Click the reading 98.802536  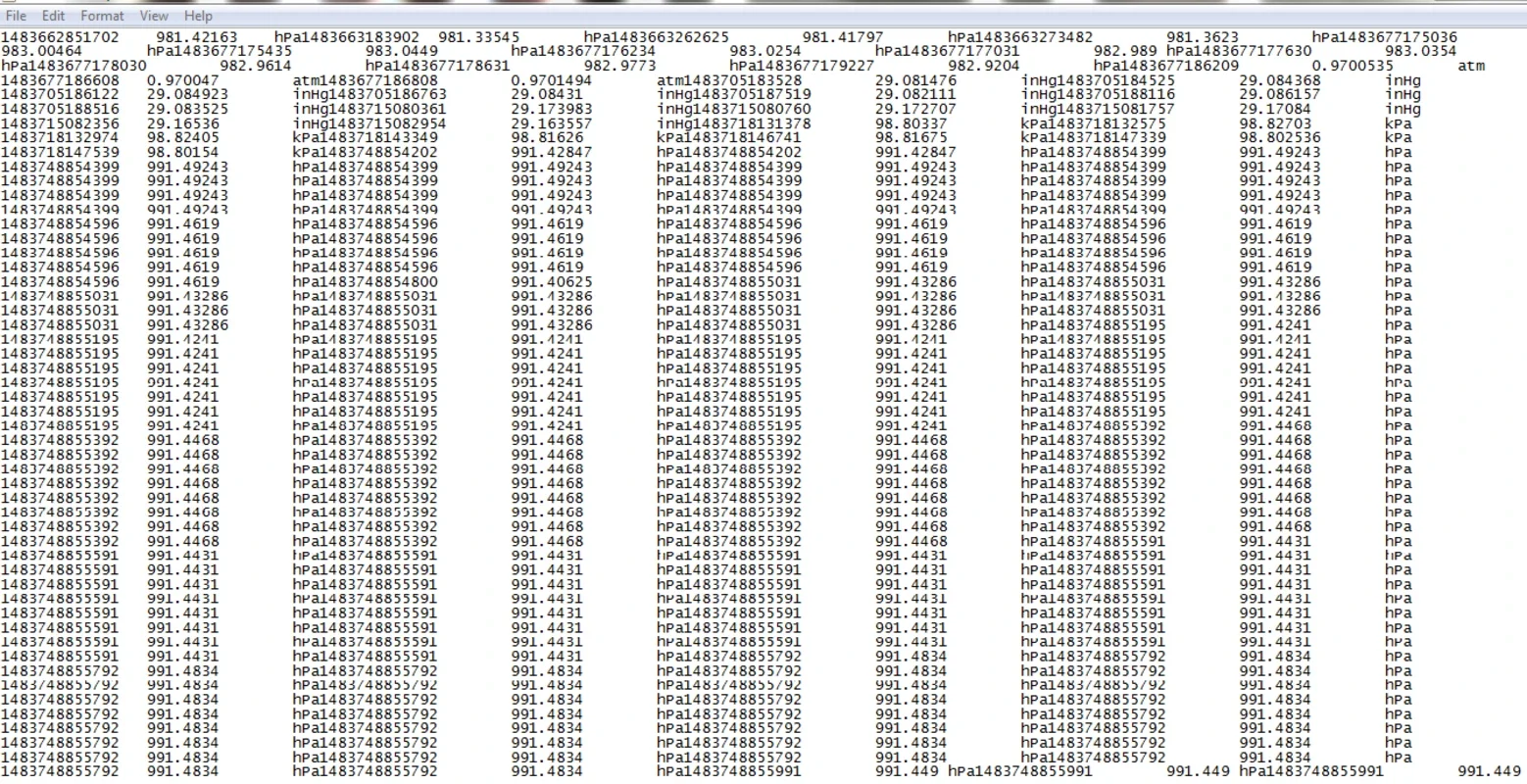pyautogui.click(x=1280, y=138)
